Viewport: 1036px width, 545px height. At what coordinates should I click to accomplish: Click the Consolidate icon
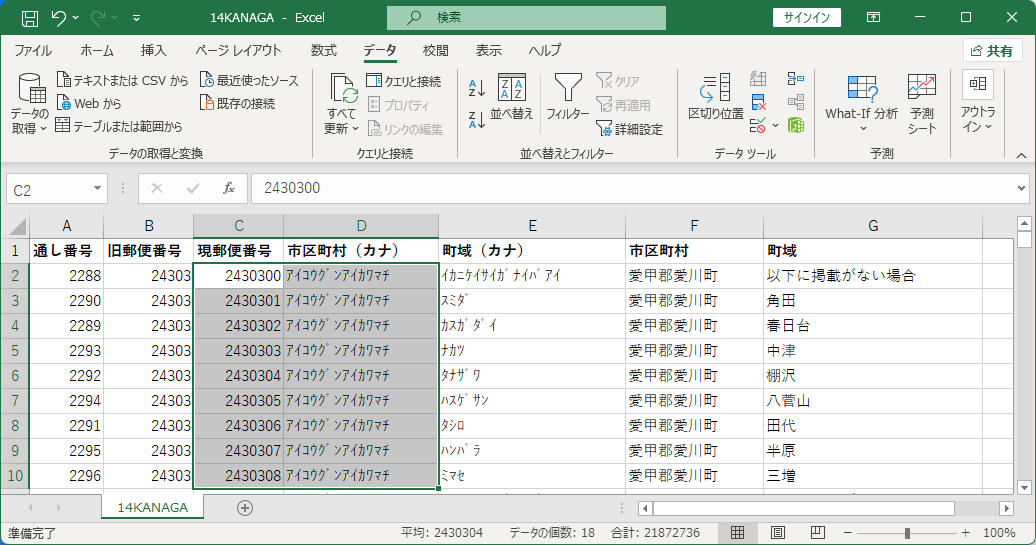796,79
